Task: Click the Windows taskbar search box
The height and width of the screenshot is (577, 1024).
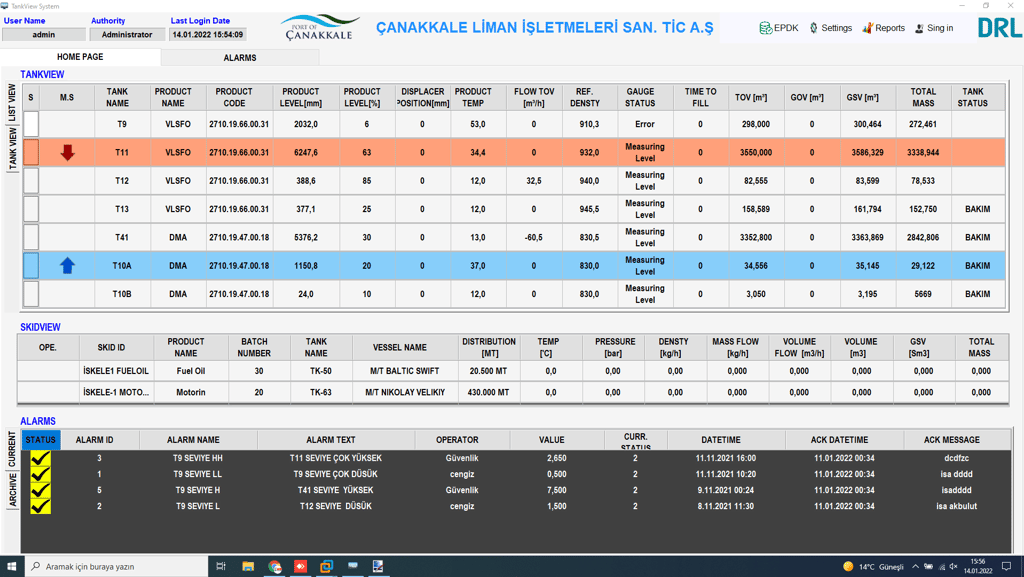Action: tap(116, 566)
